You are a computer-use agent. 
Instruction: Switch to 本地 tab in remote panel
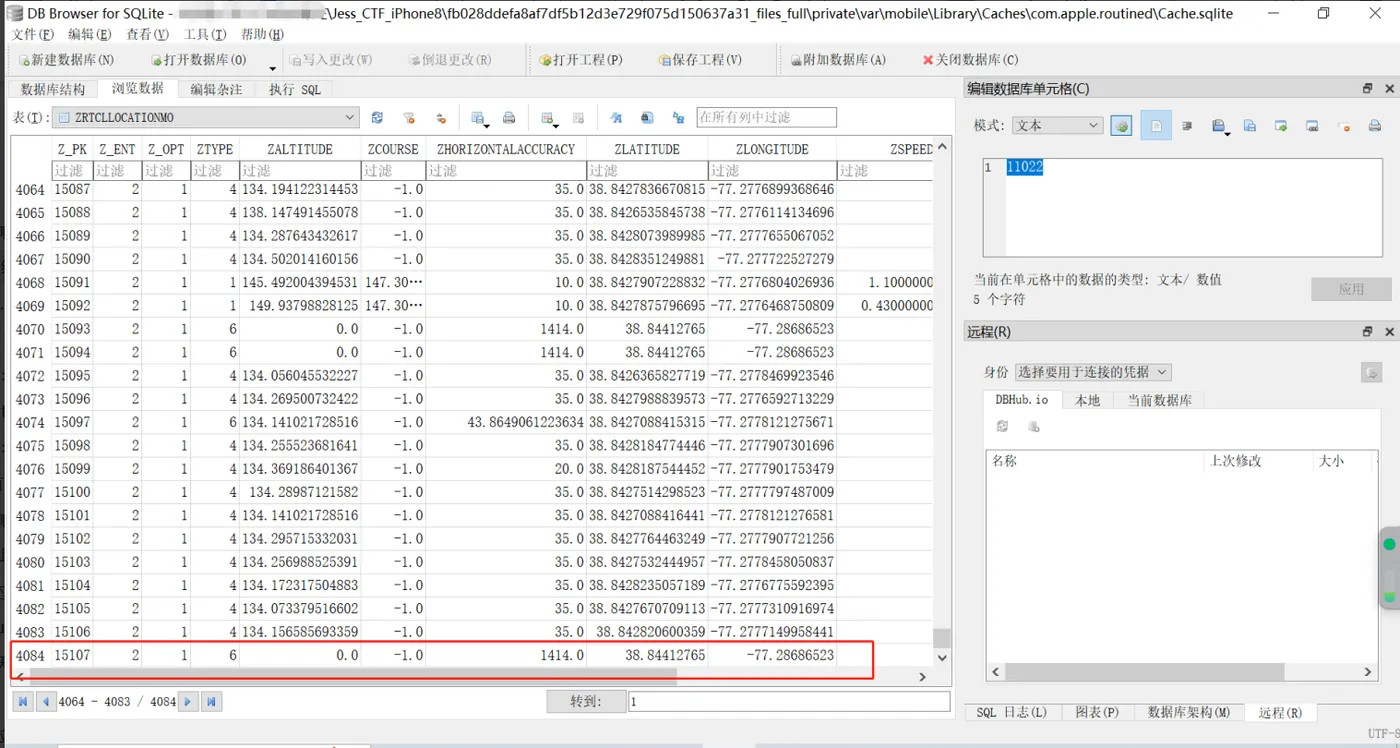click(x=1087, y=400)
